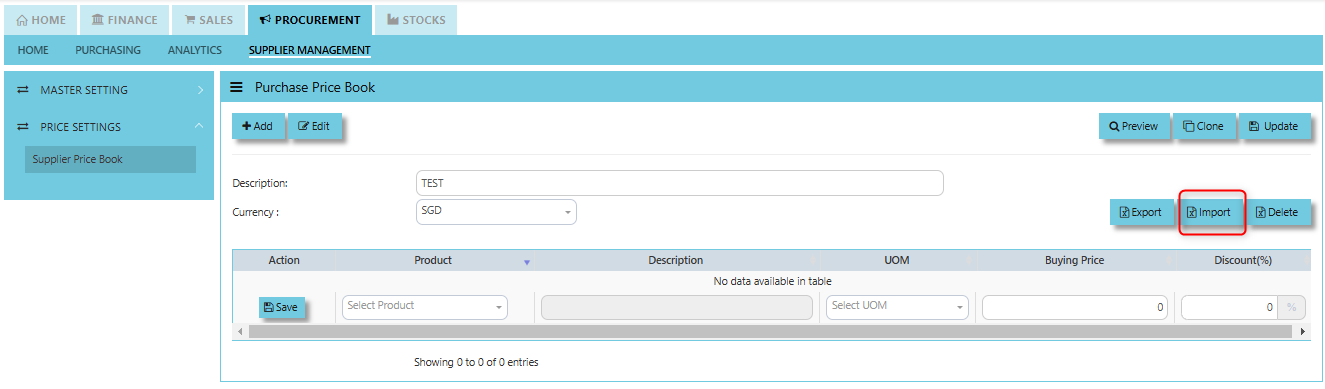This screenshot has height=389, width=1325.
Task: Open the HOME module tab
Action: (x=41, y=20)
